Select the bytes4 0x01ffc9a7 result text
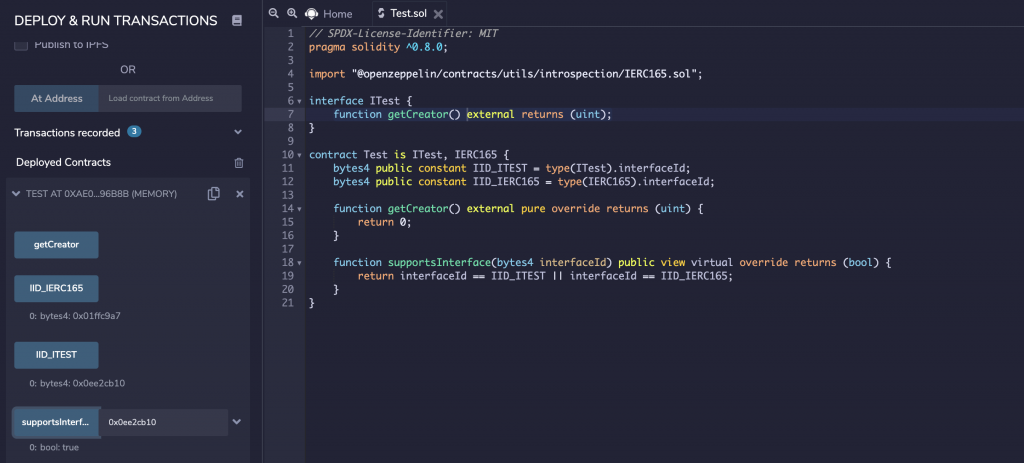Screen dimensions: 1024x463 (75, 316)
